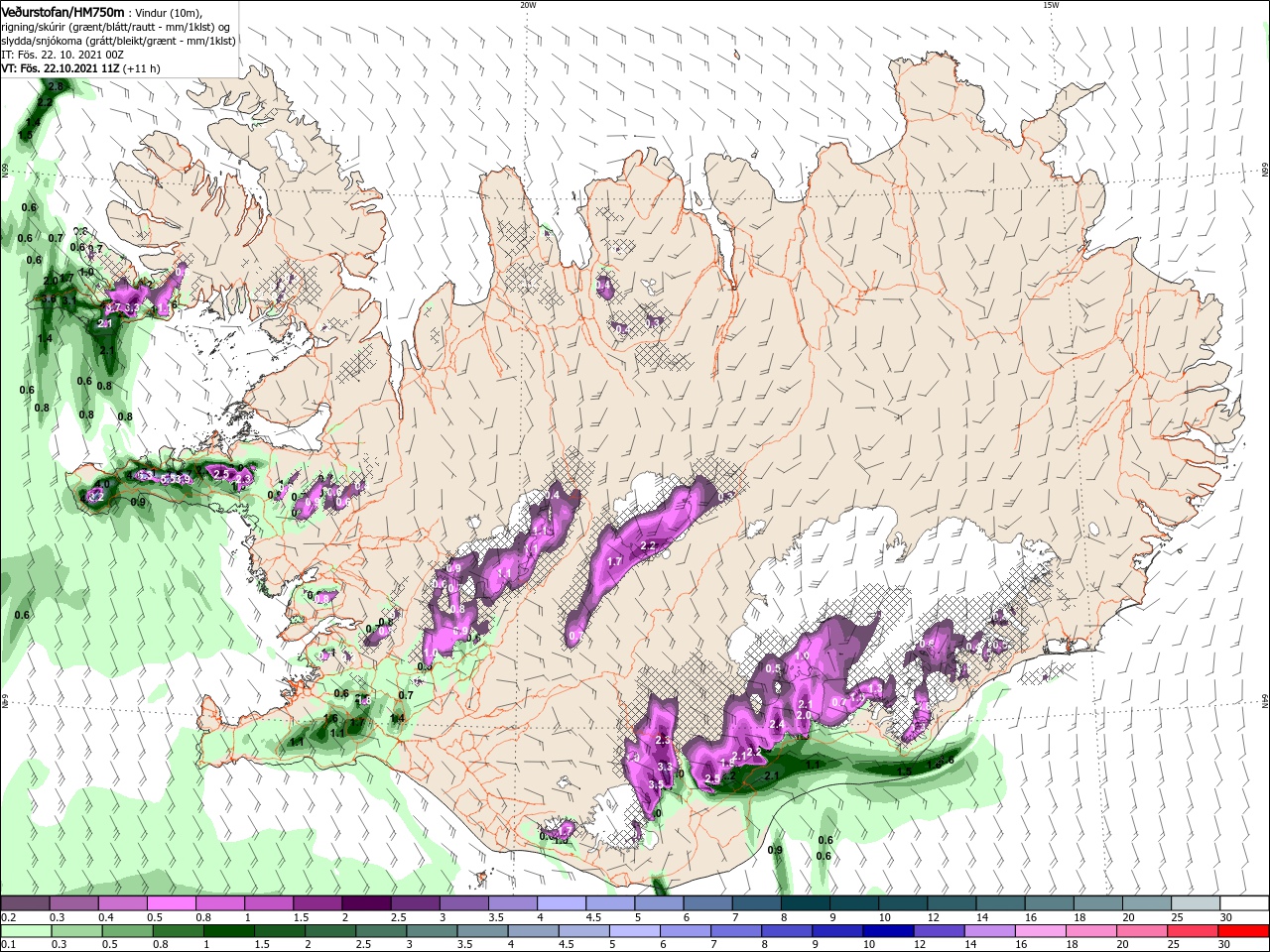The image size is (1270, 952).
Task: Pick the pale lavender upper-scale swatch between 4 and 4.5
Action: point(562,903)
